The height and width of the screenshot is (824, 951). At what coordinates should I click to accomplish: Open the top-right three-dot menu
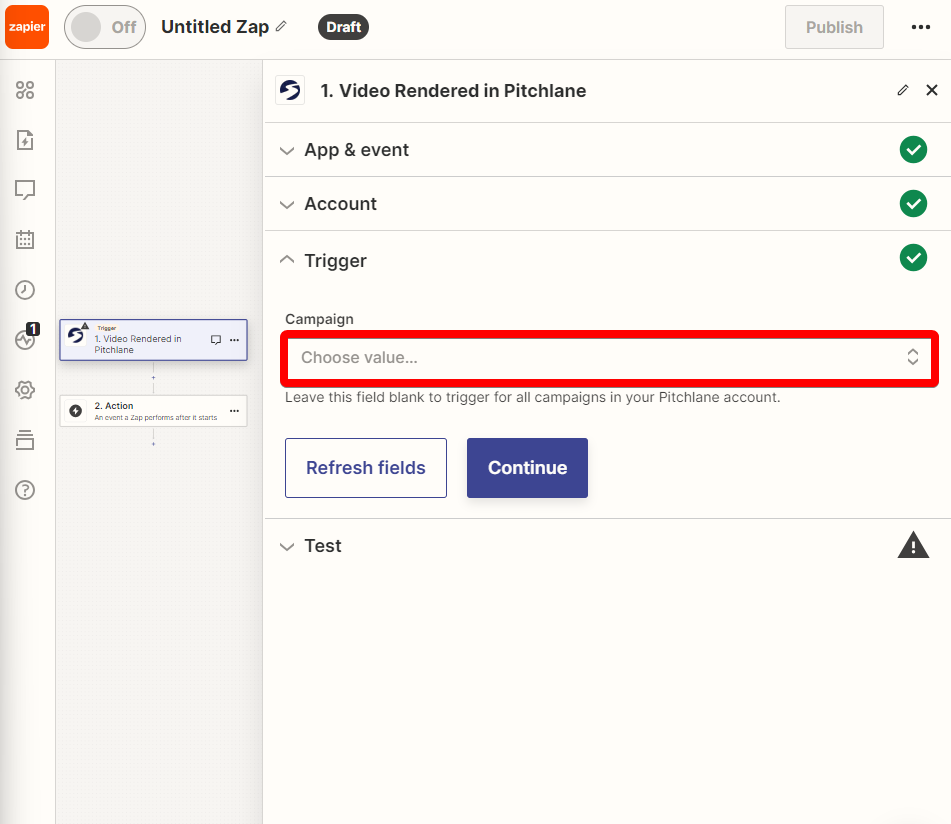click(921, 27)
